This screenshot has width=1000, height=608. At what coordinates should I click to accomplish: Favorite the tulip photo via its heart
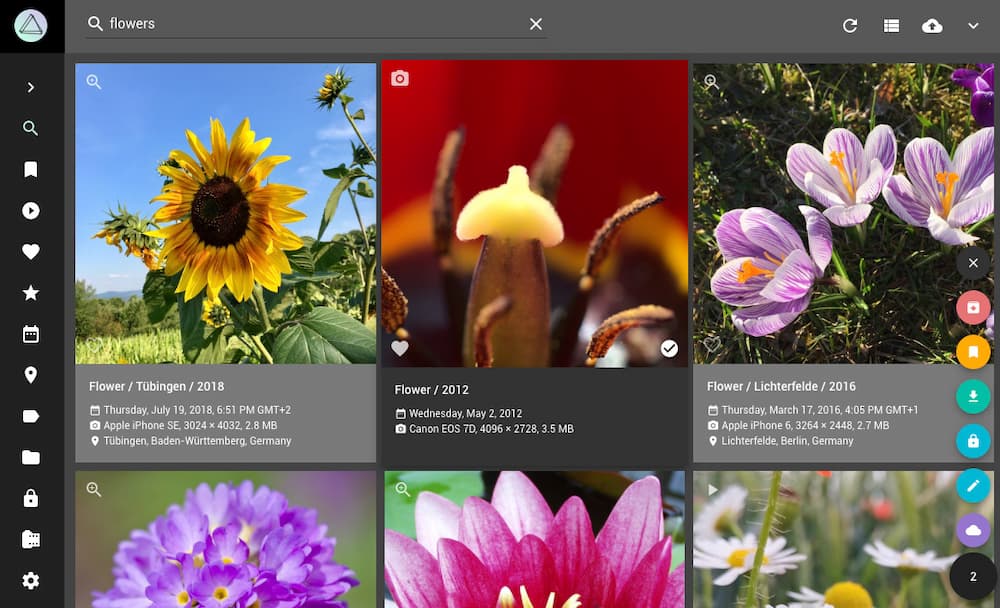coord(400,348)
